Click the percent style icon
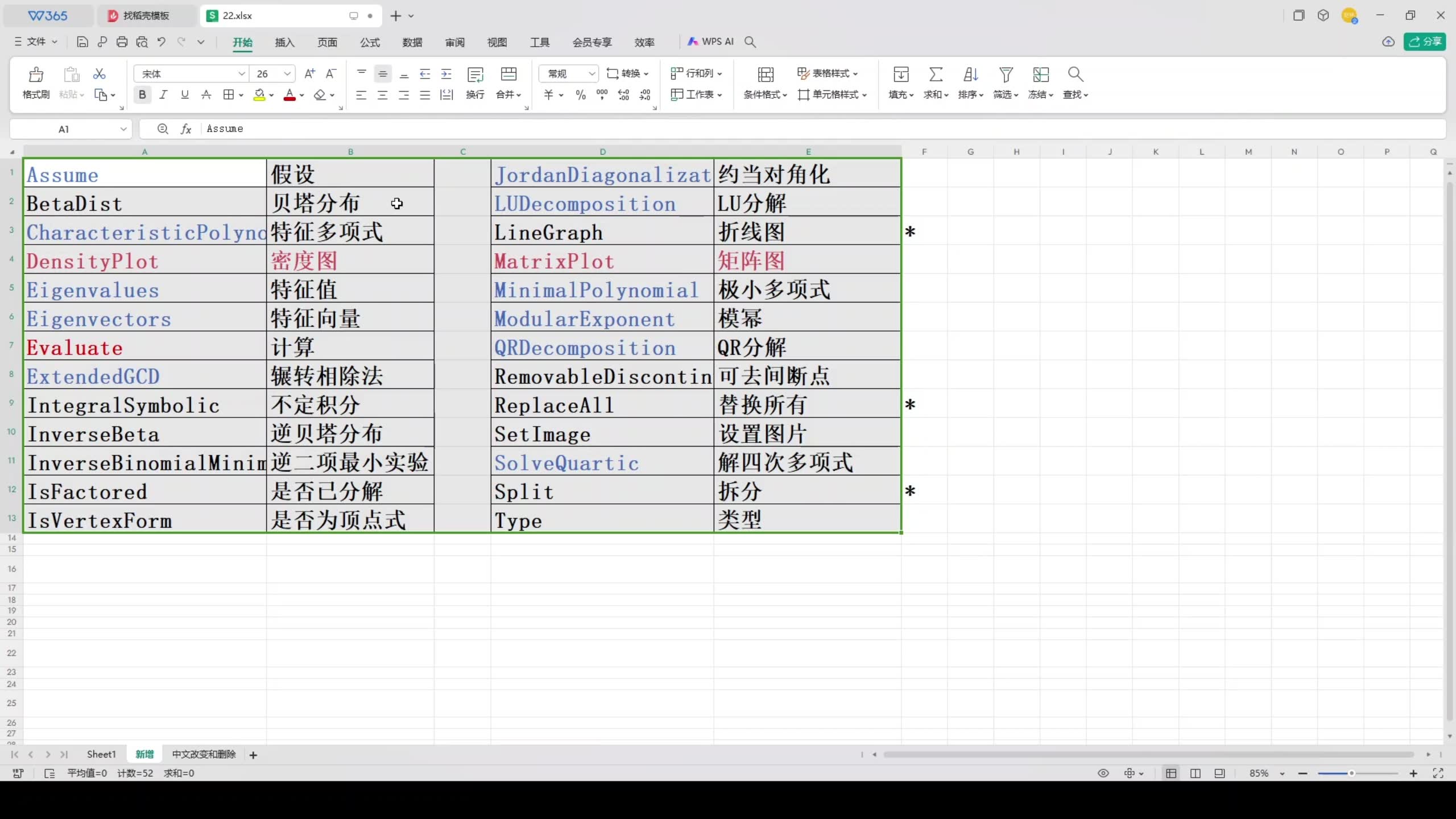1456x819 pixels. [x=581, y=95]
